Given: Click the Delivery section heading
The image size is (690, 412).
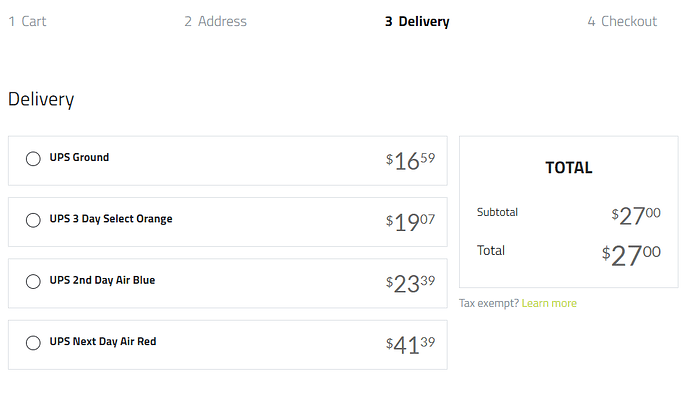Looking at the screenshot, I should coord(41,99).
